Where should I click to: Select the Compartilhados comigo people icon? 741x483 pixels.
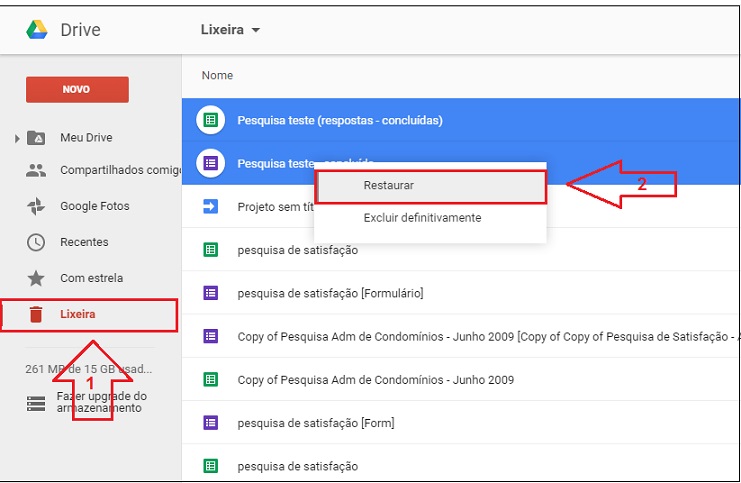pyautogui.click(x=36, y=171)
